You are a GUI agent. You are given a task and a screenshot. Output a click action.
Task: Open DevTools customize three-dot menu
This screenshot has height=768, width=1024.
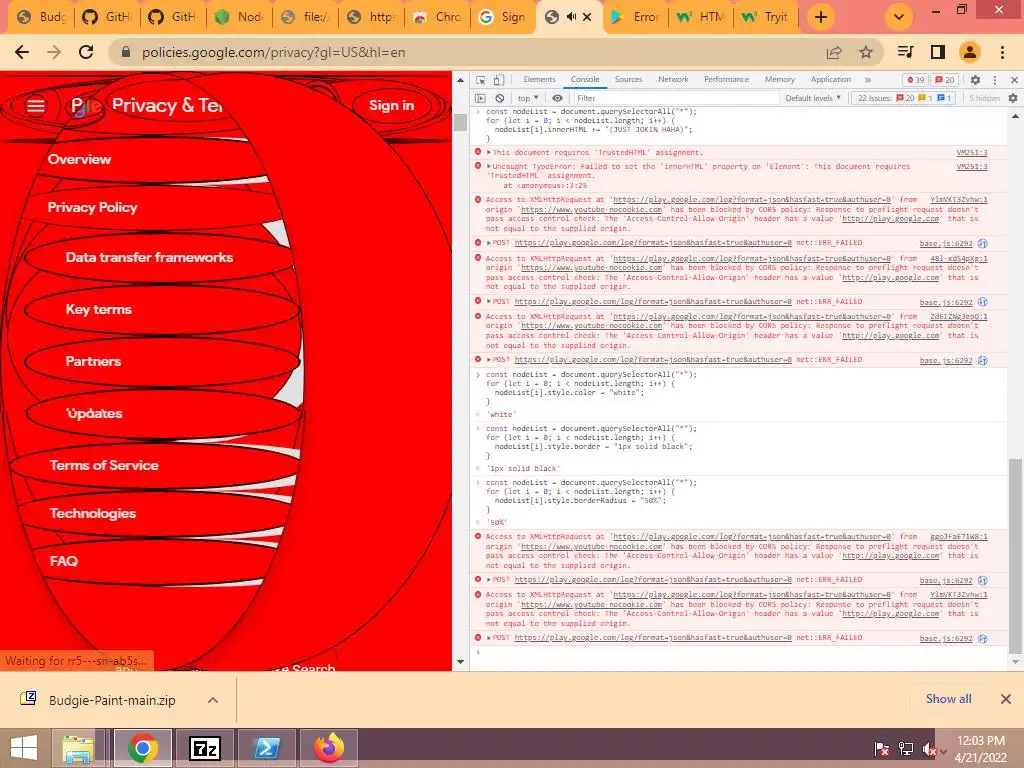[x=995, y=80]
